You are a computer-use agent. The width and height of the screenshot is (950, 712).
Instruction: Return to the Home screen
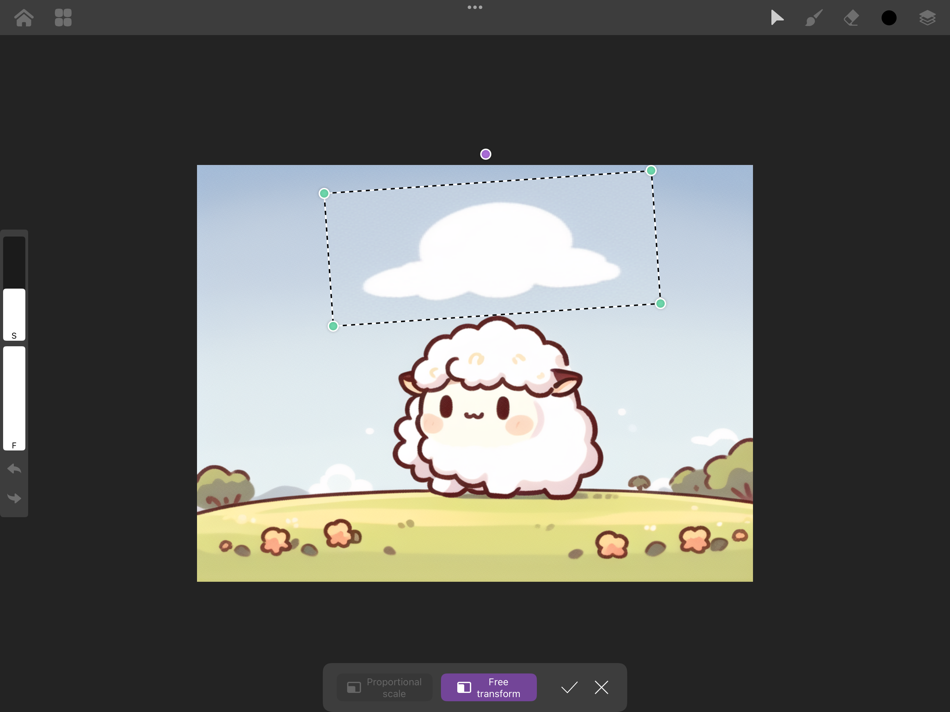tap(23, 17)
